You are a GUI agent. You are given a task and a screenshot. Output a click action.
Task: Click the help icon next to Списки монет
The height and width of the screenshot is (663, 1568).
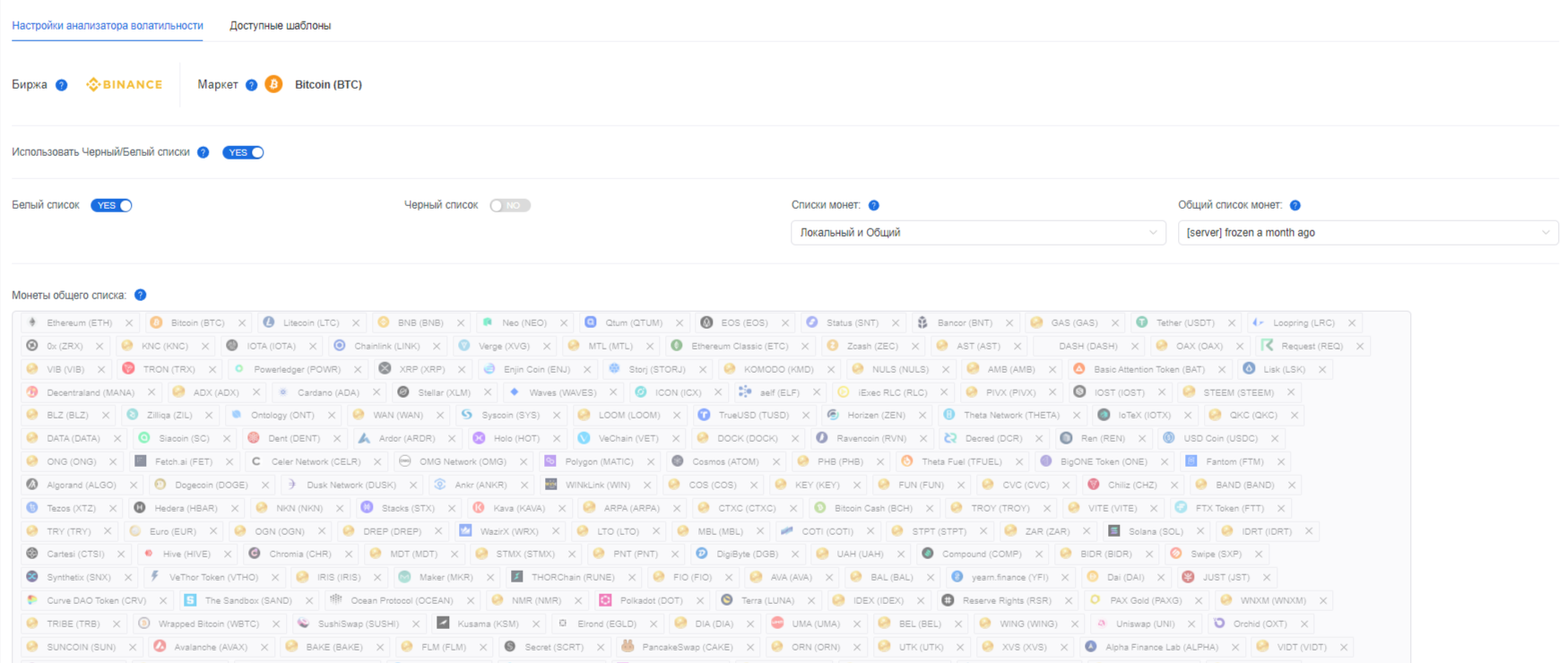coord(873,205)
